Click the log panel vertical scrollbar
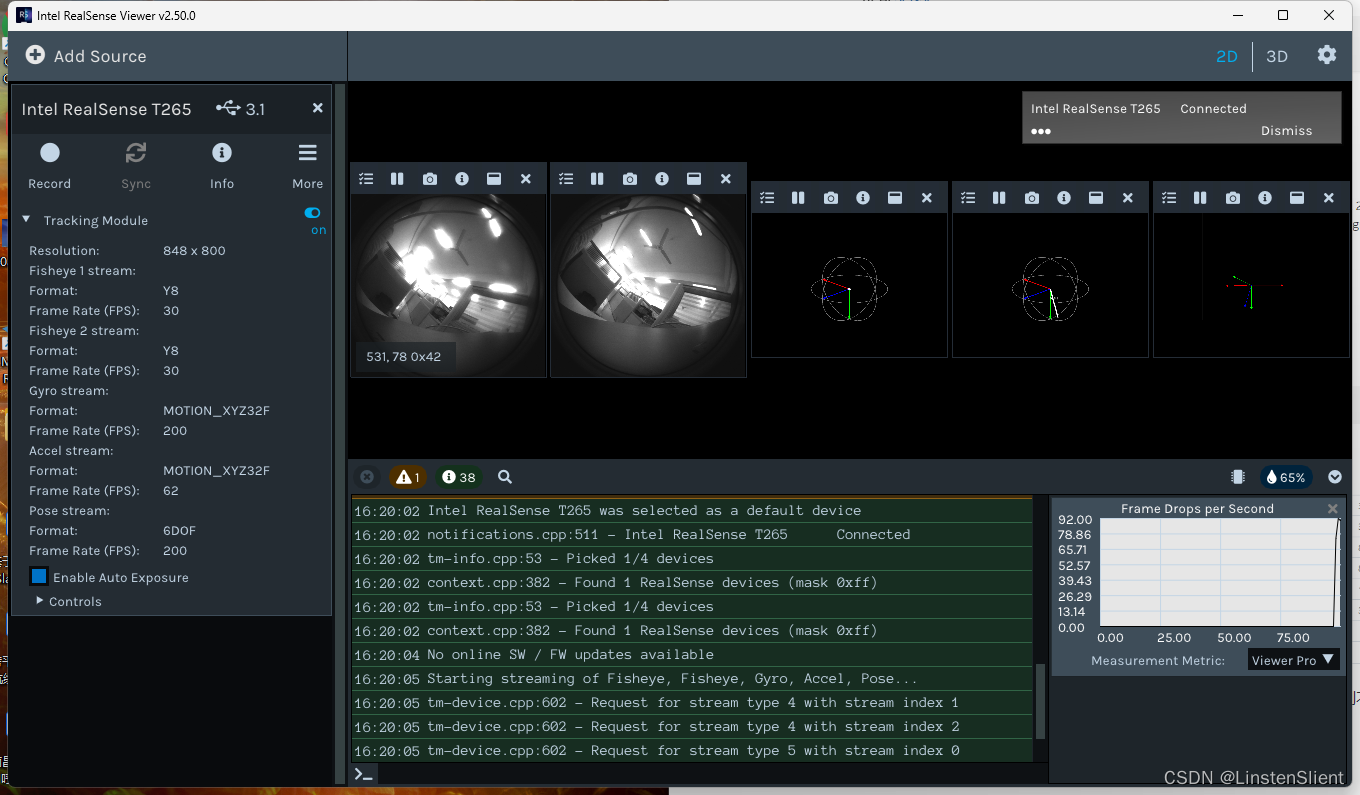The width and height of the screenshot is (1360, 795). tap(1040, 700)
